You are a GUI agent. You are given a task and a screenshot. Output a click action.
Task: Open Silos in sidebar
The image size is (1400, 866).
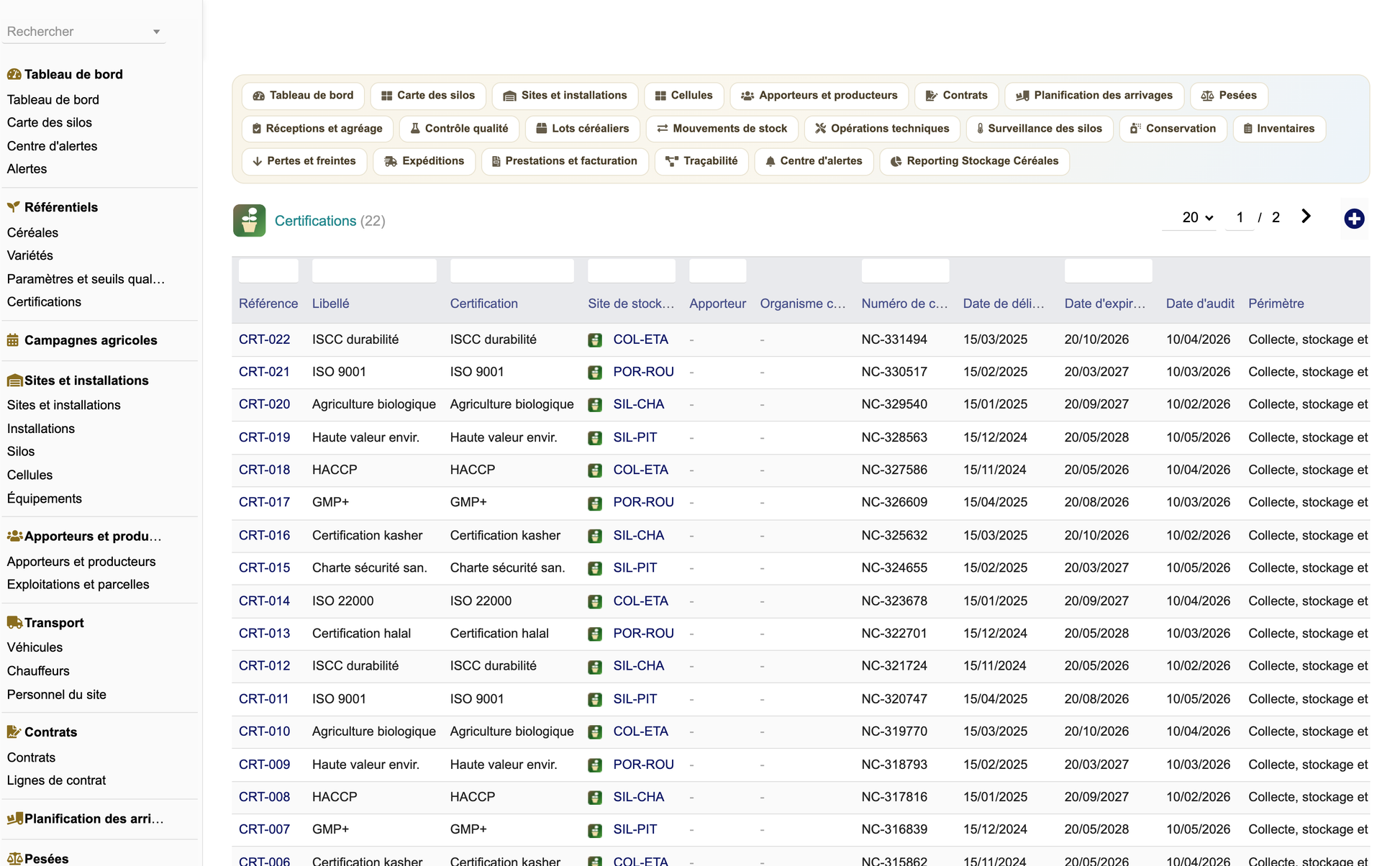point(21,452)
